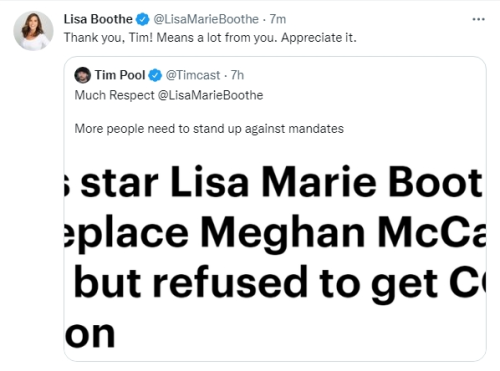Click Lisa Boothe's blue verified badge
The width and height of the screenshot is (500, 371).
(x=143, y=19)
